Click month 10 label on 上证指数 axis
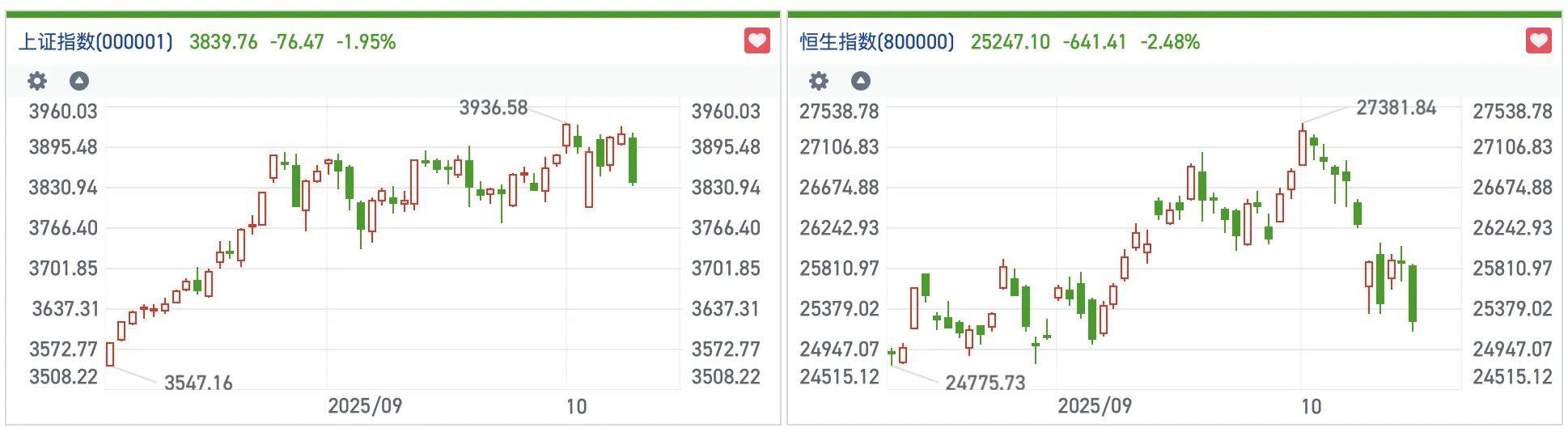This screenshot has width=1568, height=432. pyautogui.click(x=576, y=406)
